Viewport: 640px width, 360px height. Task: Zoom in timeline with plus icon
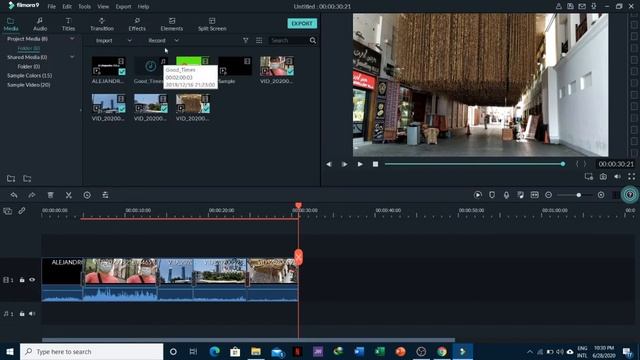[x=601, y=195]
